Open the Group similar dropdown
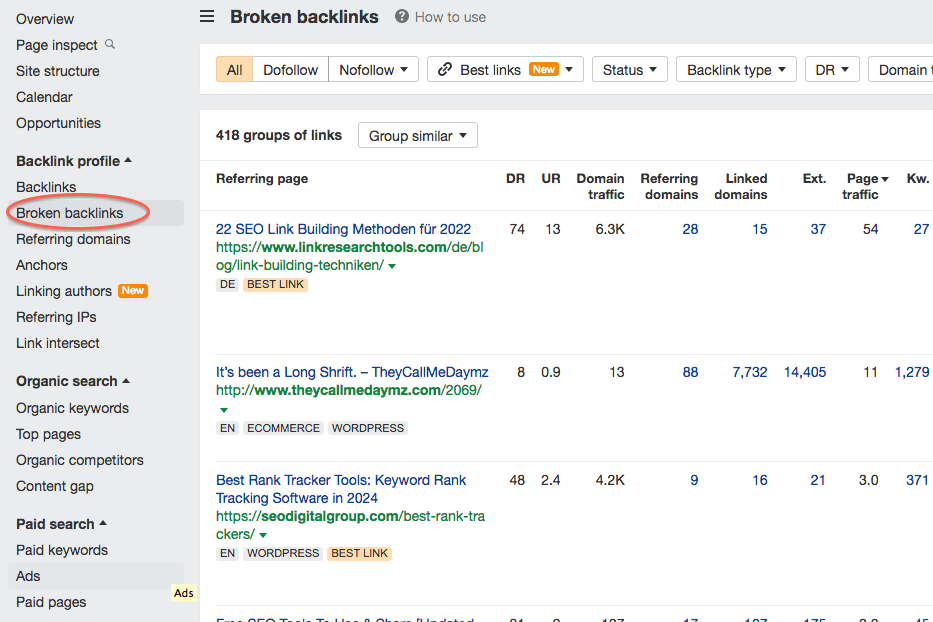Screen dimensions: 933x622 tap(417, 135)
